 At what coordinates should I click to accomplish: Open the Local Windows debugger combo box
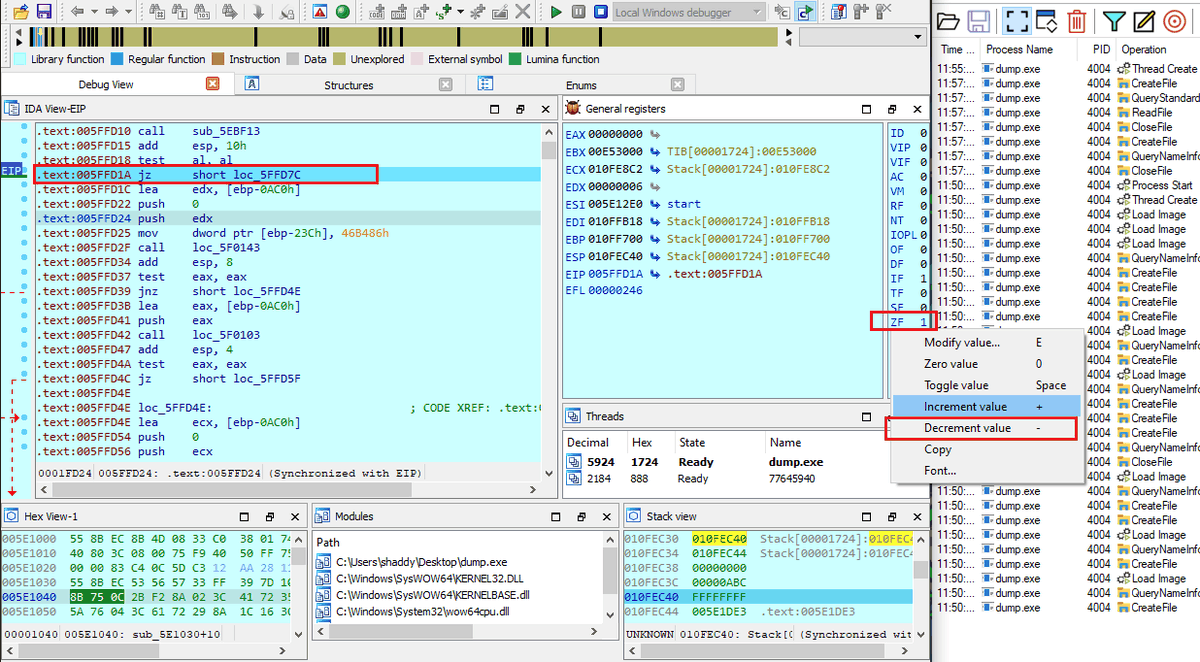click(689, 12)
